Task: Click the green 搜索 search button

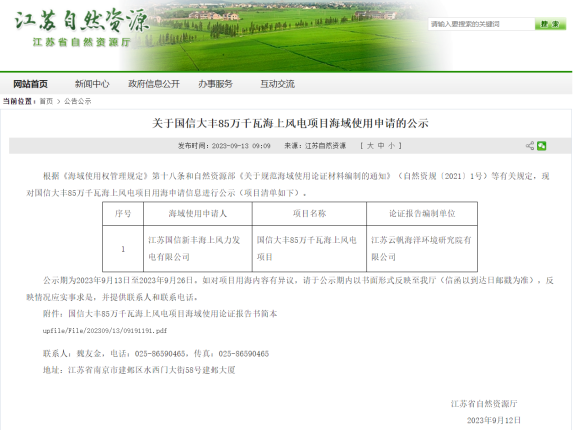Action: (x=550, y=24)
